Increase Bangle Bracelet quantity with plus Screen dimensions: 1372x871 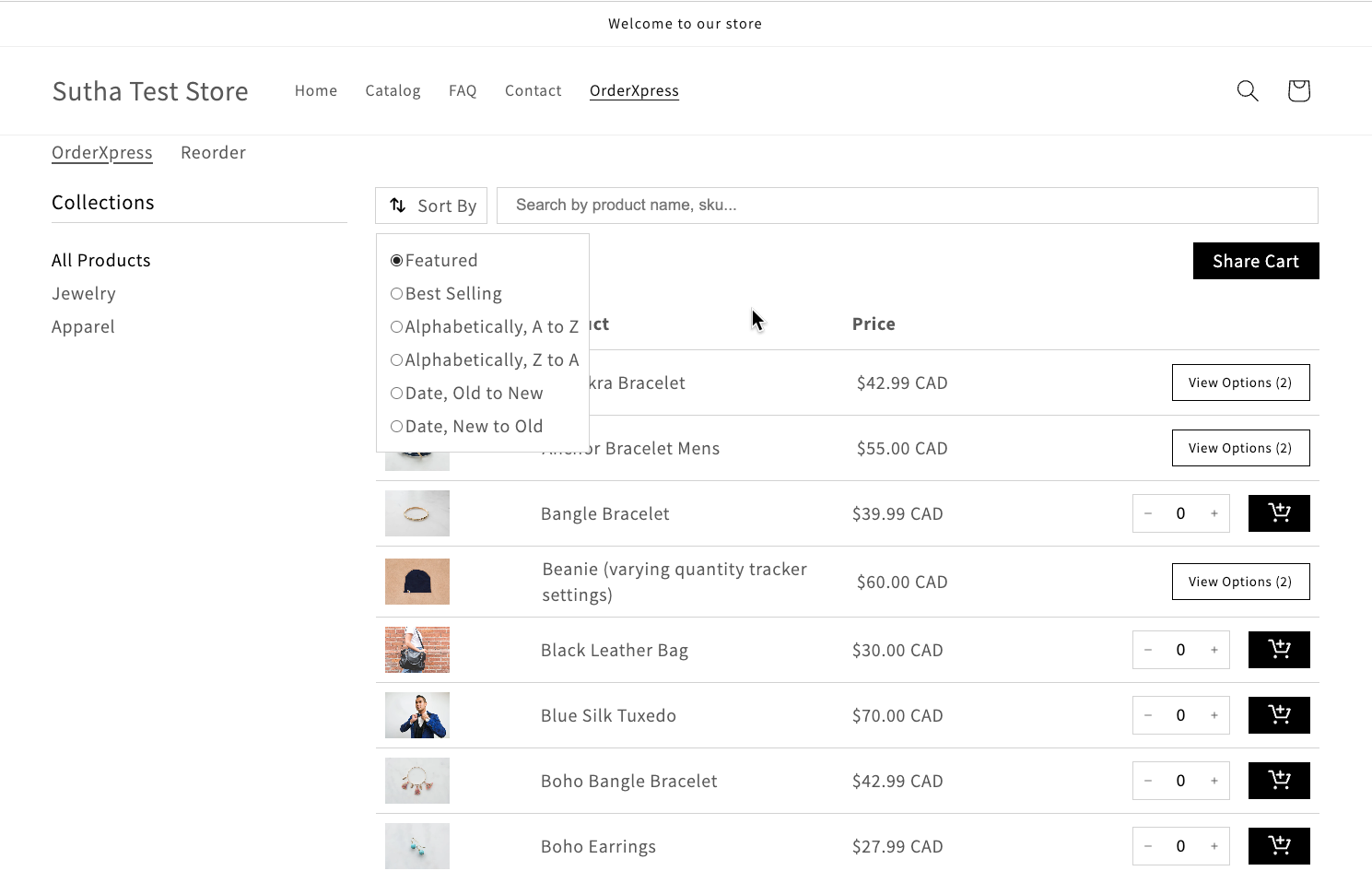tap(1214, 513)
